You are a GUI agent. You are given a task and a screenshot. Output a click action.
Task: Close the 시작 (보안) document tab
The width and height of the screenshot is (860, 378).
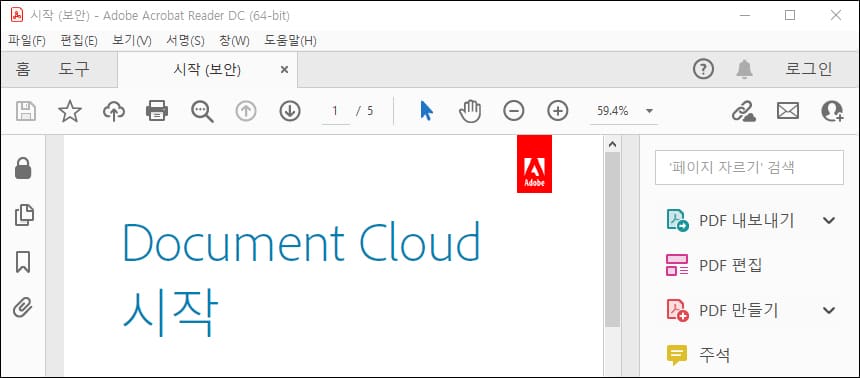(x=284, y=70)
